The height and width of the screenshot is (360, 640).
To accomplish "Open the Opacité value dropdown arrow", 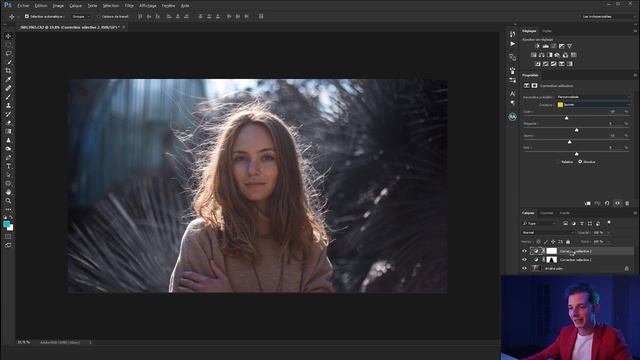I will pyautogui.click(x=608, y=233).
